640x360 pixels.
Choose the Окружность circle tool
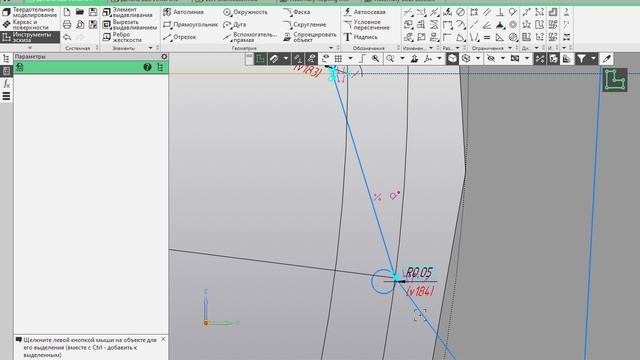click(245, 12)
